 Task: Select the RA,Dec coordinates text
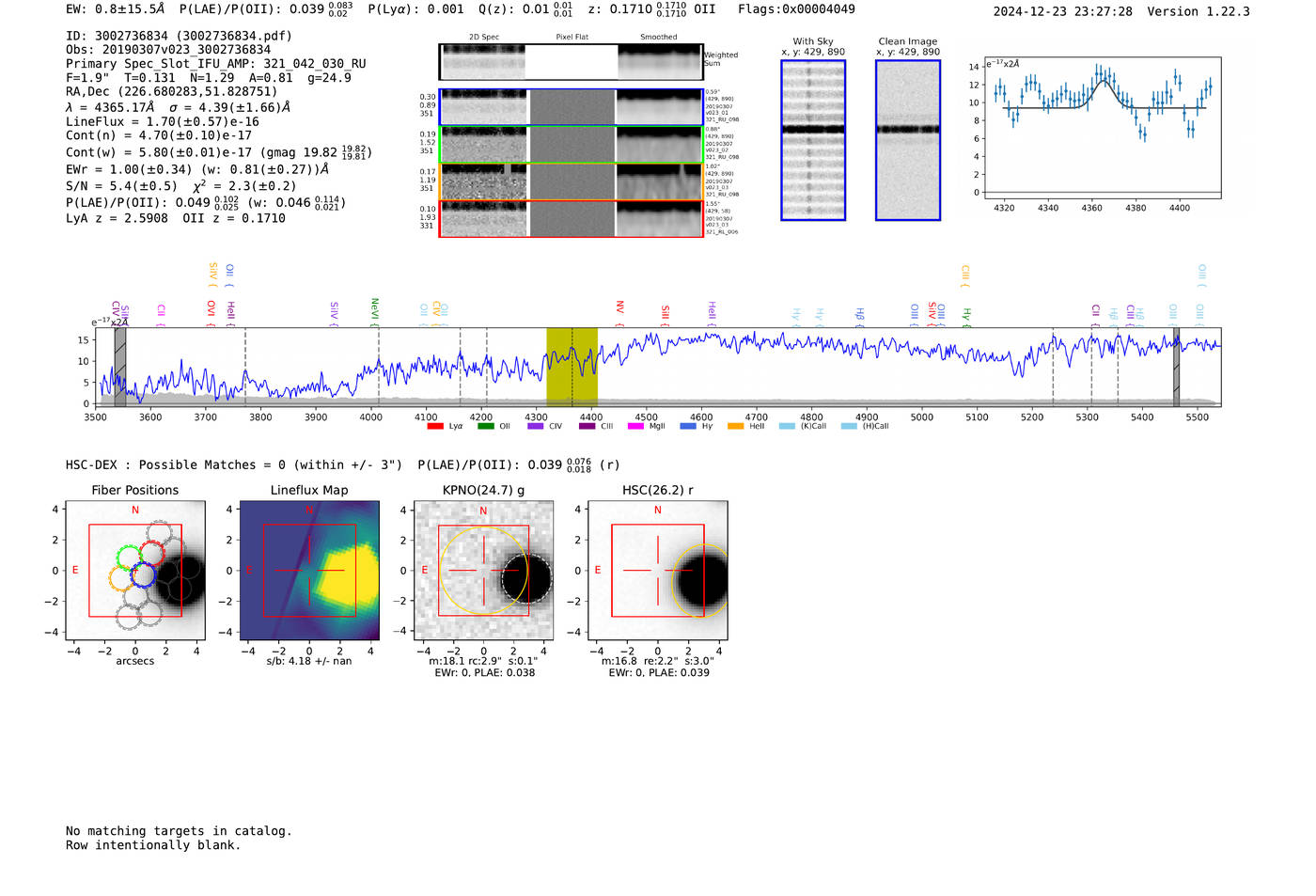pyautogui.click(x=172, y=91)
